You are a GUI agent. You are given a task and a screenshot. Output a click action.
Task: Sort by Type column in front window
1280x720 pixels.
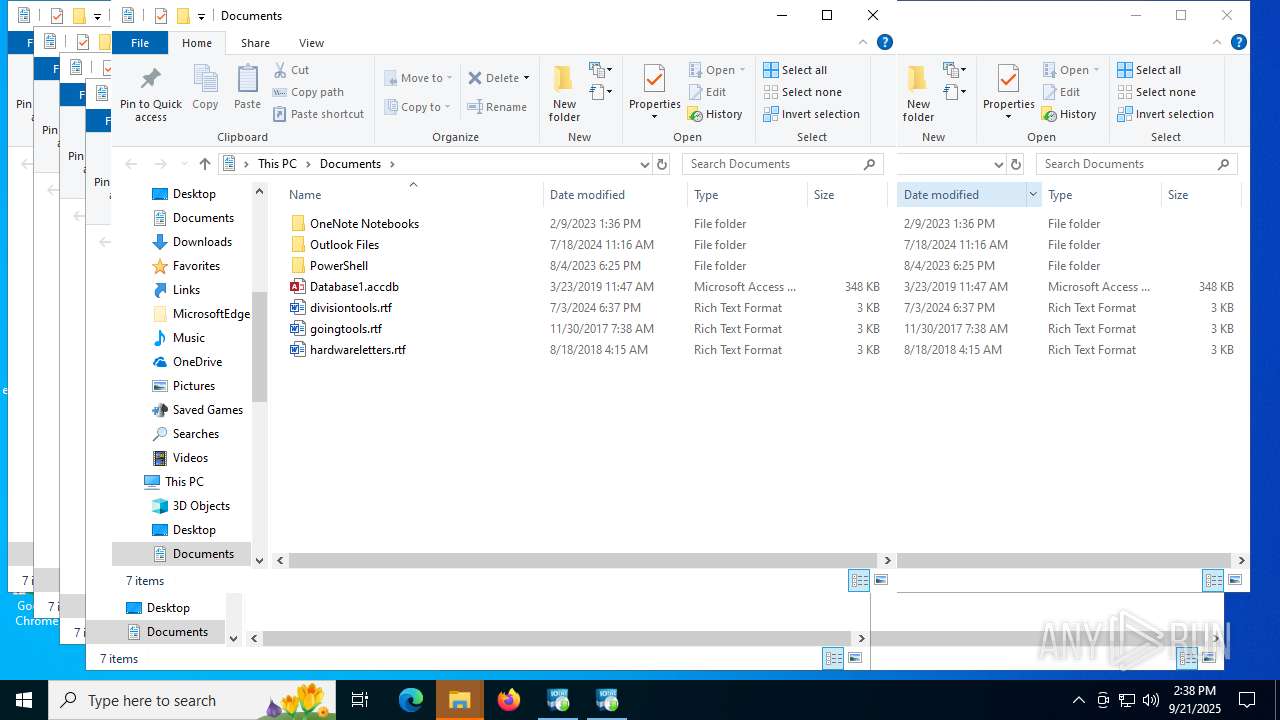[x=747, y=195]
